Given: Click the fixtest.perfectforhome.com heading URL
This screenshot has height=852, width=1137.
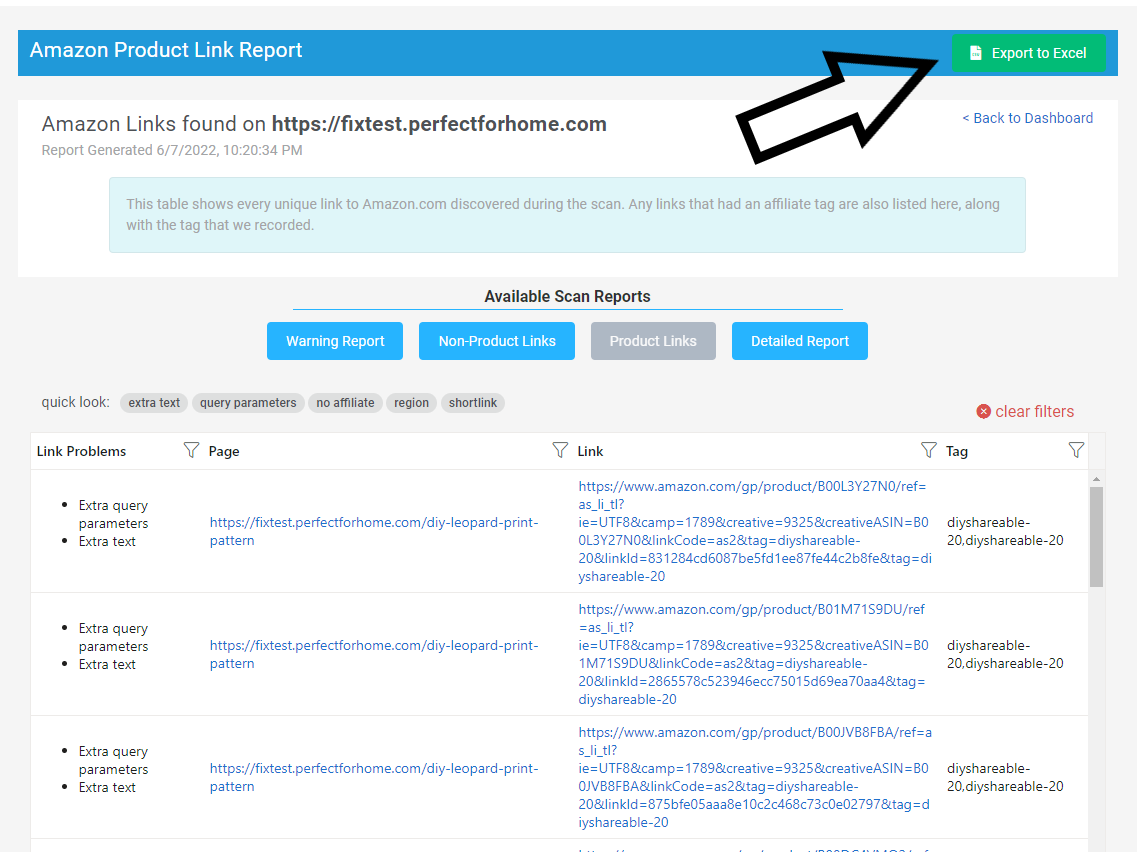Looking at the screenshot, I should pos(439,124).
